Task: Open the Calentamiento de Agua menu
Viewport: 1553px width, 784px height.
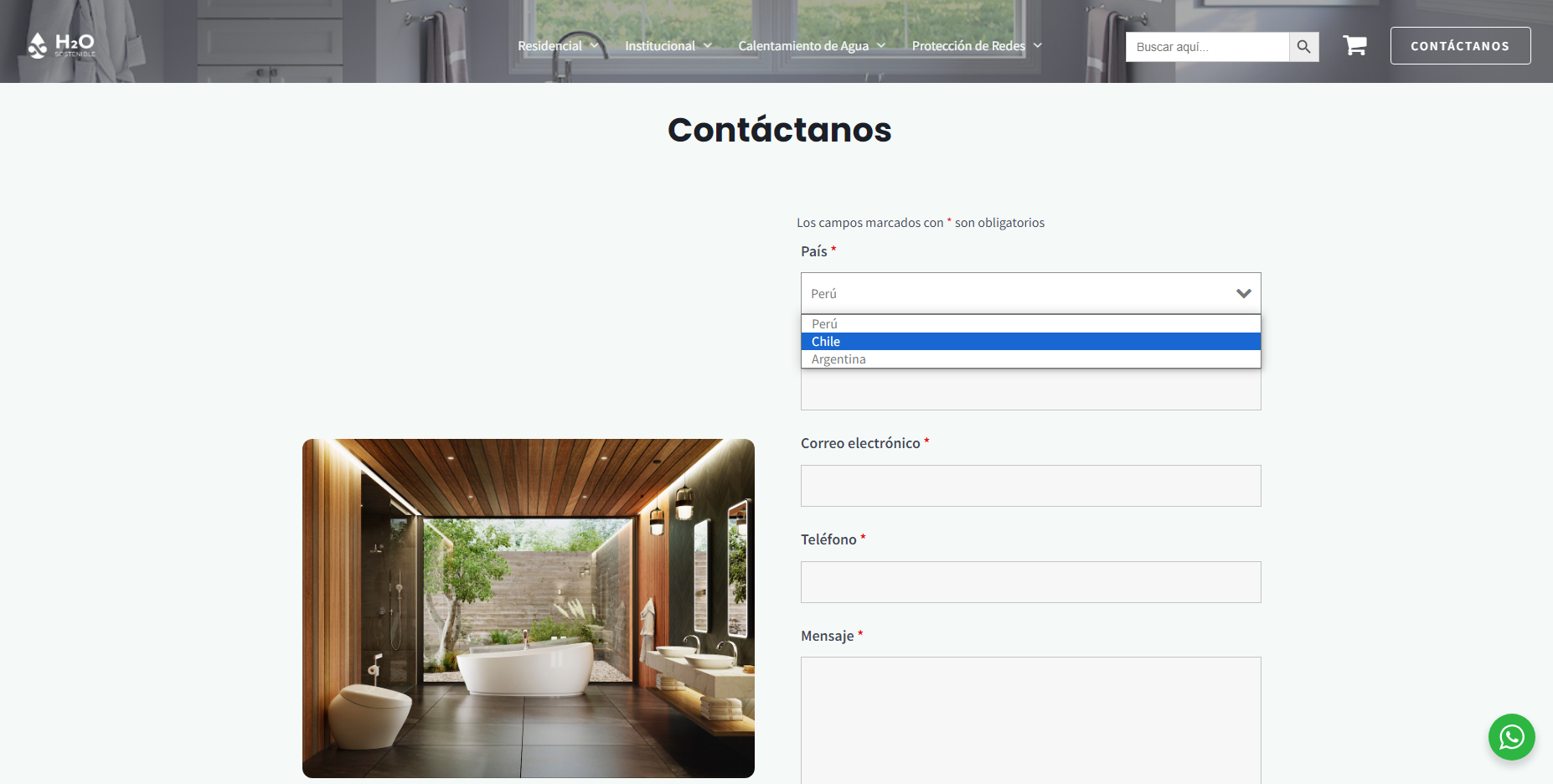Action: [802, 46]
